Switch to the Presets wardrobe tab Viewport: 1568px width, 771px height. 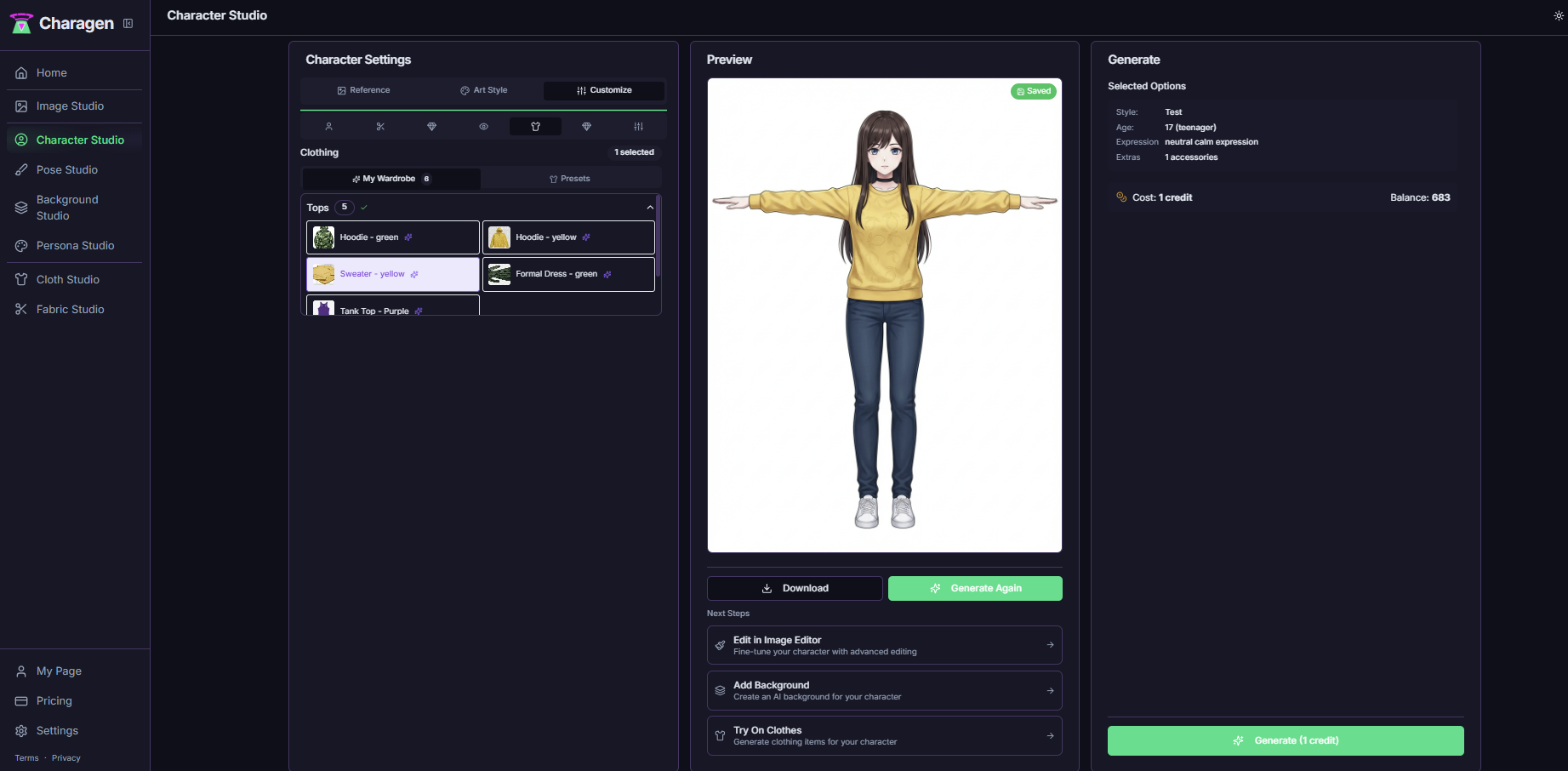click(571, 178)
